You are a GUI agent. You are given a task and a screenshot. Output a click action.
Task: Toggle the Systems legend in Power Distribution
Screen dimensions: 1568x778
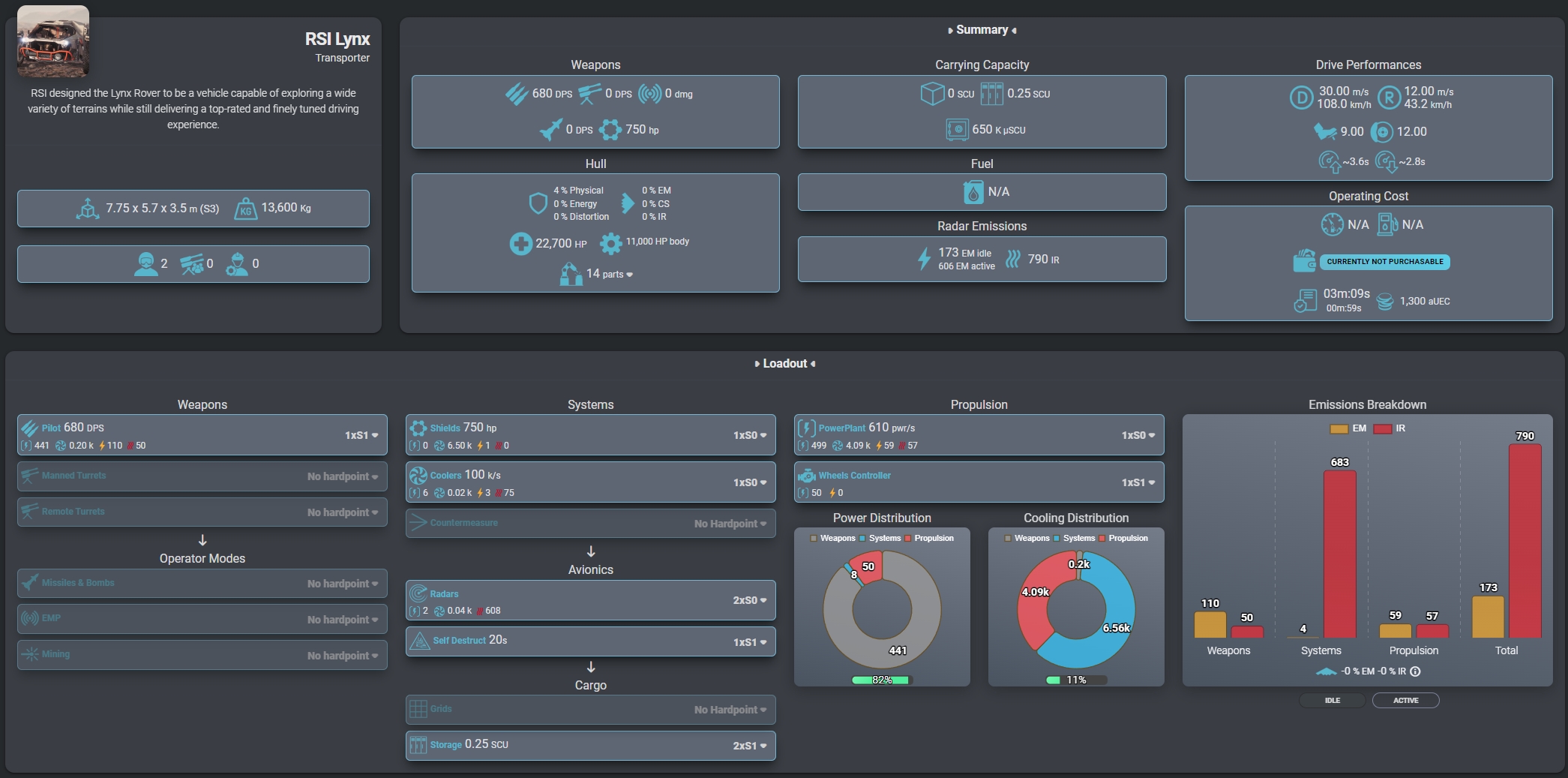[x=880, y=538]
